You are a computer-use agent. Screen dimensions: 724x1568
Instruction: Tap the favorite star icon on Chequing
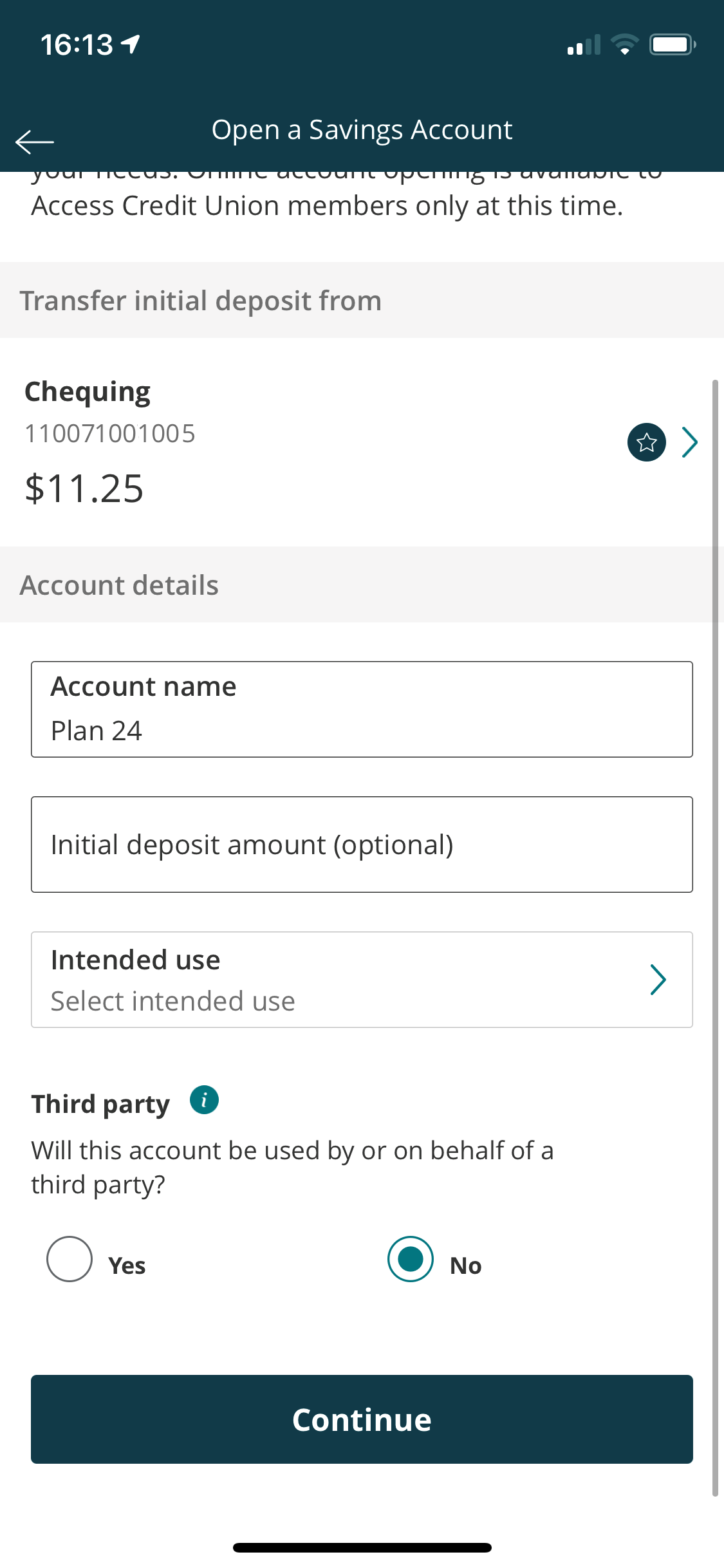646,442
